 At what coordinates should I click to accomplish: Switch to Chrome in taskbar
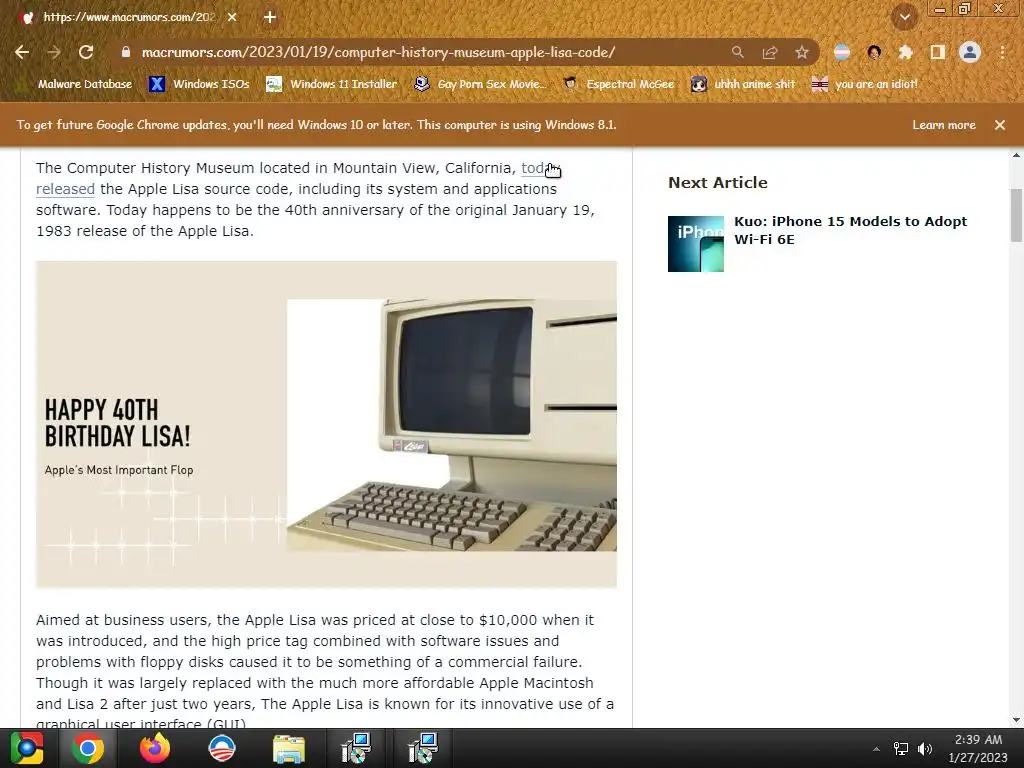coord(88,748)
